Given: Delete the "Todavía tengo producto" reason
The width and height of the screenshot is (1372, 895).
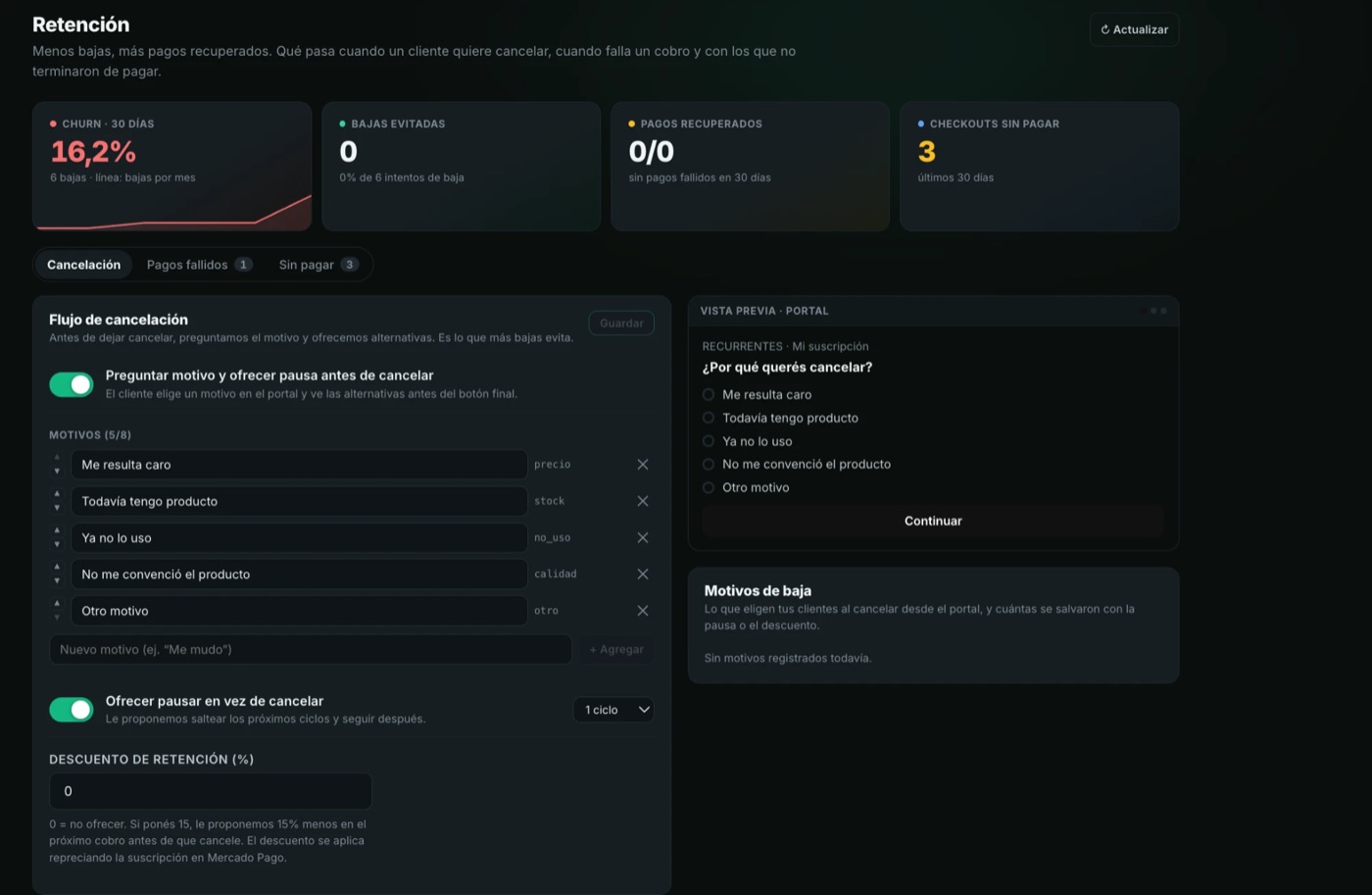Looking at the screenshot, I should click(x=643, y=501).
